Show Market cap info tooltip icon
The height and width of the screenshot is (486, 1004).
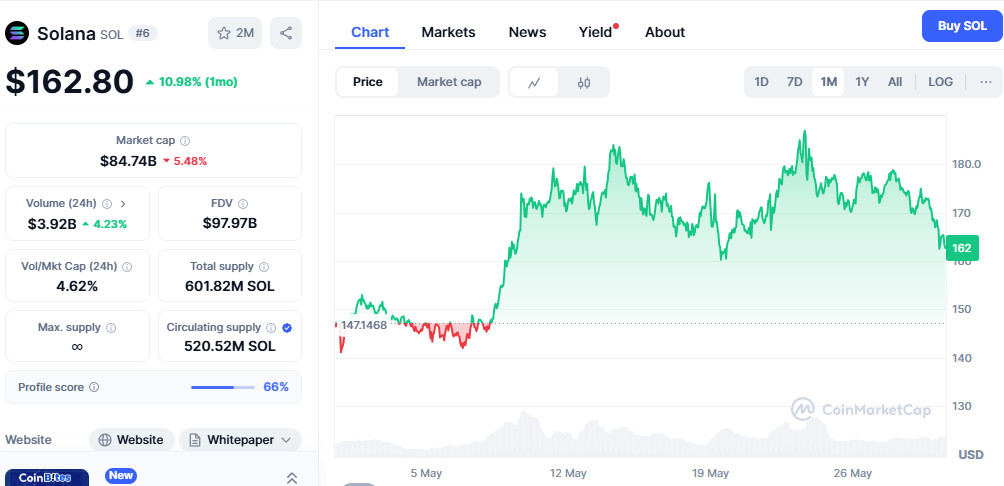point(185,140)
